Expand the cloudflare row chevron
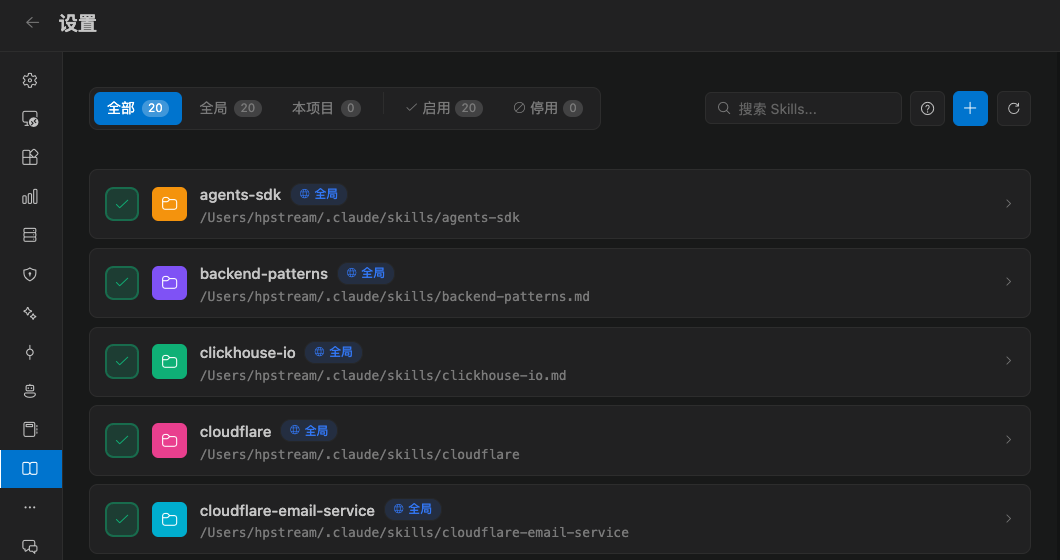The height and width of the screenshot is (560, 1060). [1008, 440]
